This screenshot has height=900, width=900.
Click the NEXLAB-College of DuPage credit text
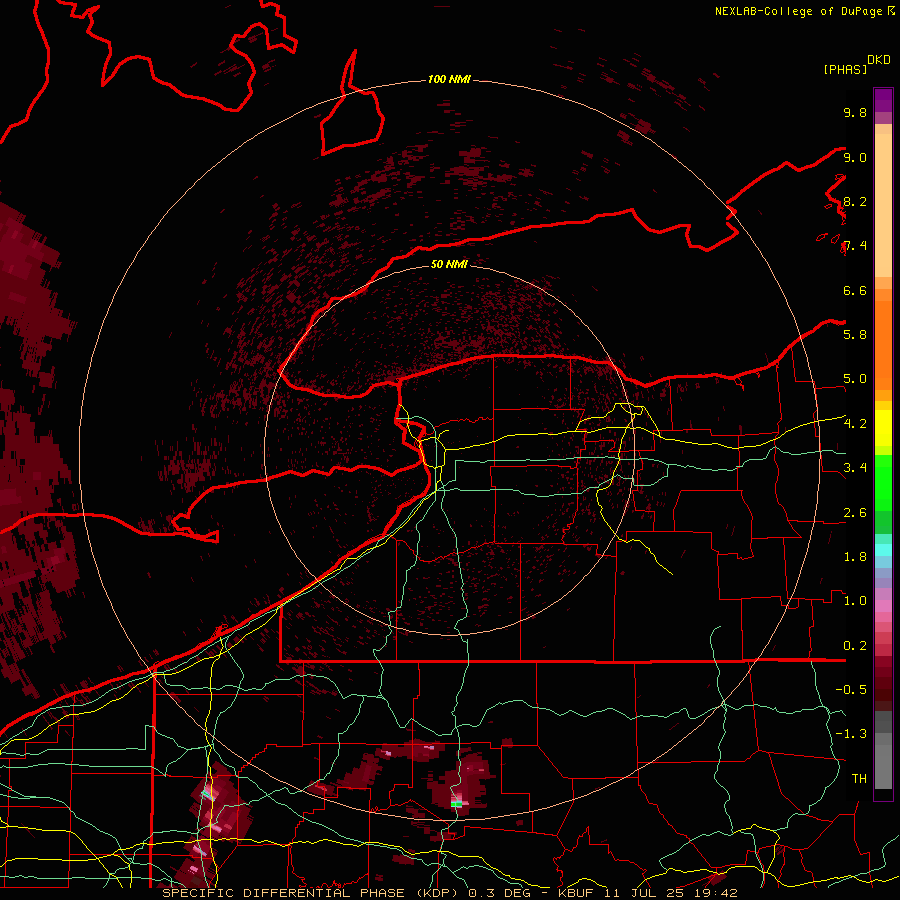click(x=800, y=11)
